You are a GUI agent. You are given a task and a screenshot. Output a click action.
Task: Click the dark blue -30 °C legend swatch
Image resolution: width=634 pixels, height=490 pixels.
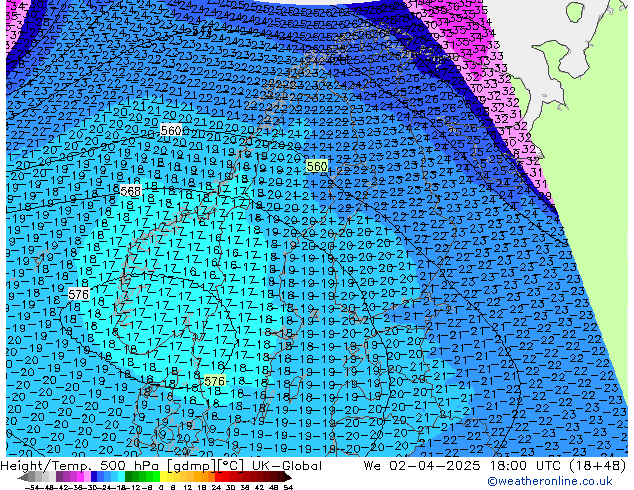tap(94, 477)
